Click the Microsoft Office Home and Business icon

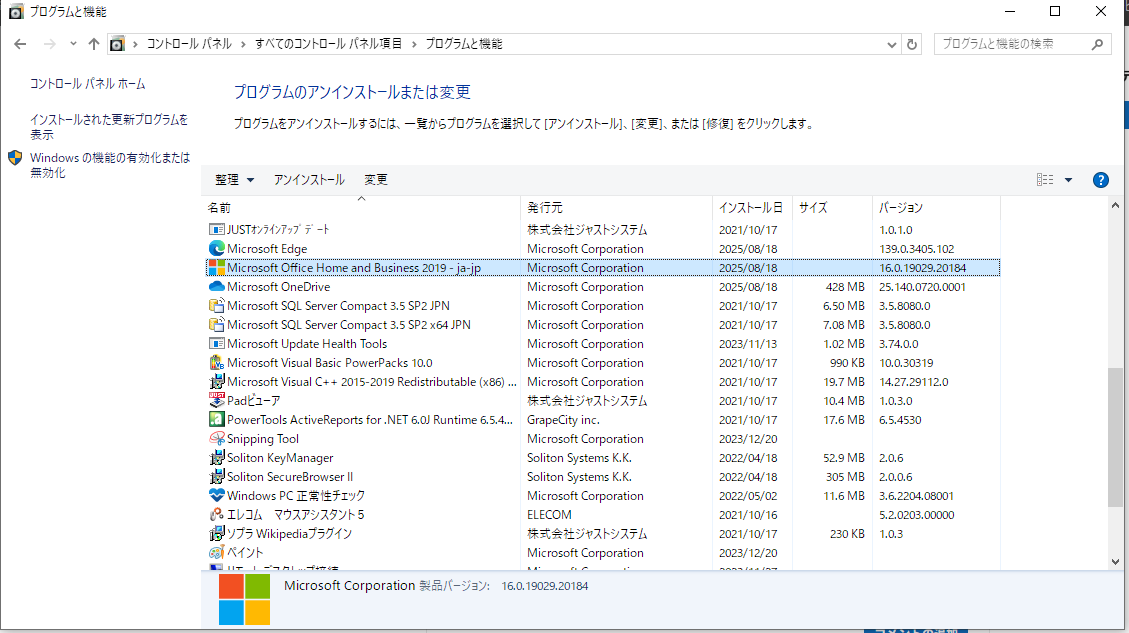(x=216, y=267)
